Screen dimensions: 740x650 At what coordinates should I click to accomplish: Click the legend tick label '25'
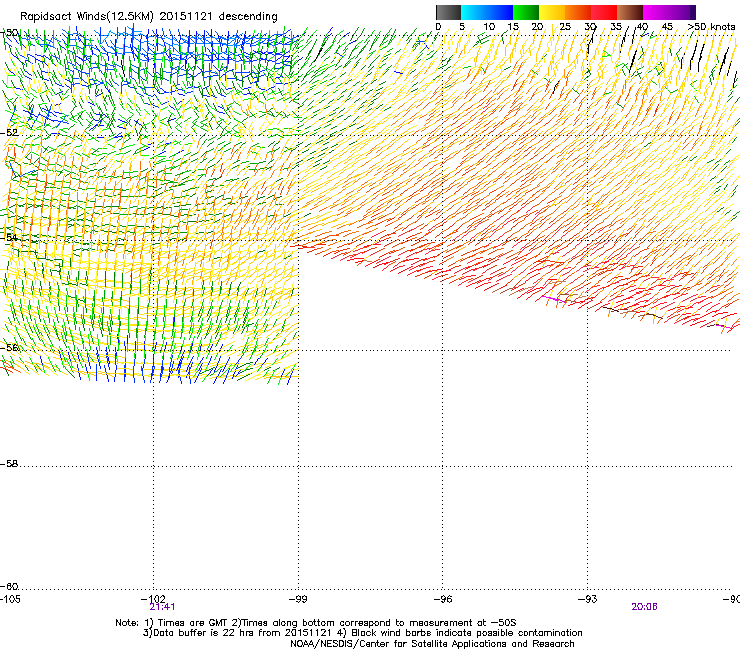click(564, 27)
